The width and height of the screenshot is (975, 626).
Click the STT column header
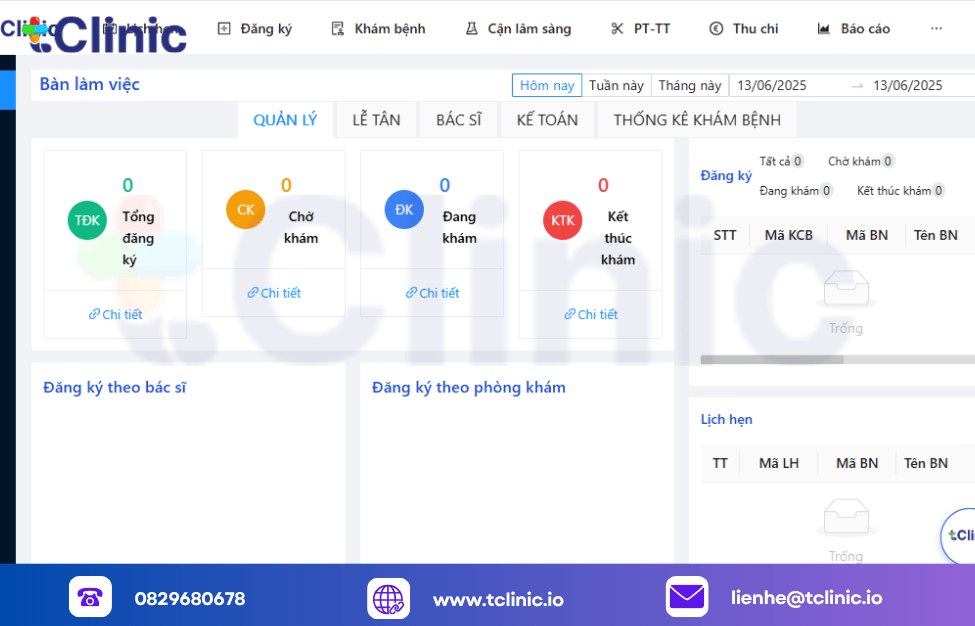point(725,235)
